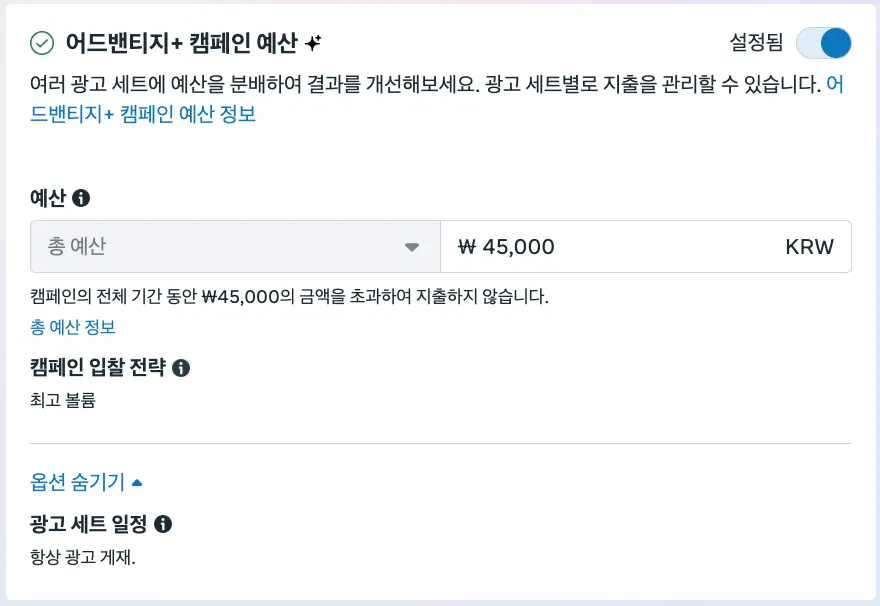Turn off the 어드밴티지+ 캠페인 예산 switch
The image size is (880, 606).
[823, 43]
